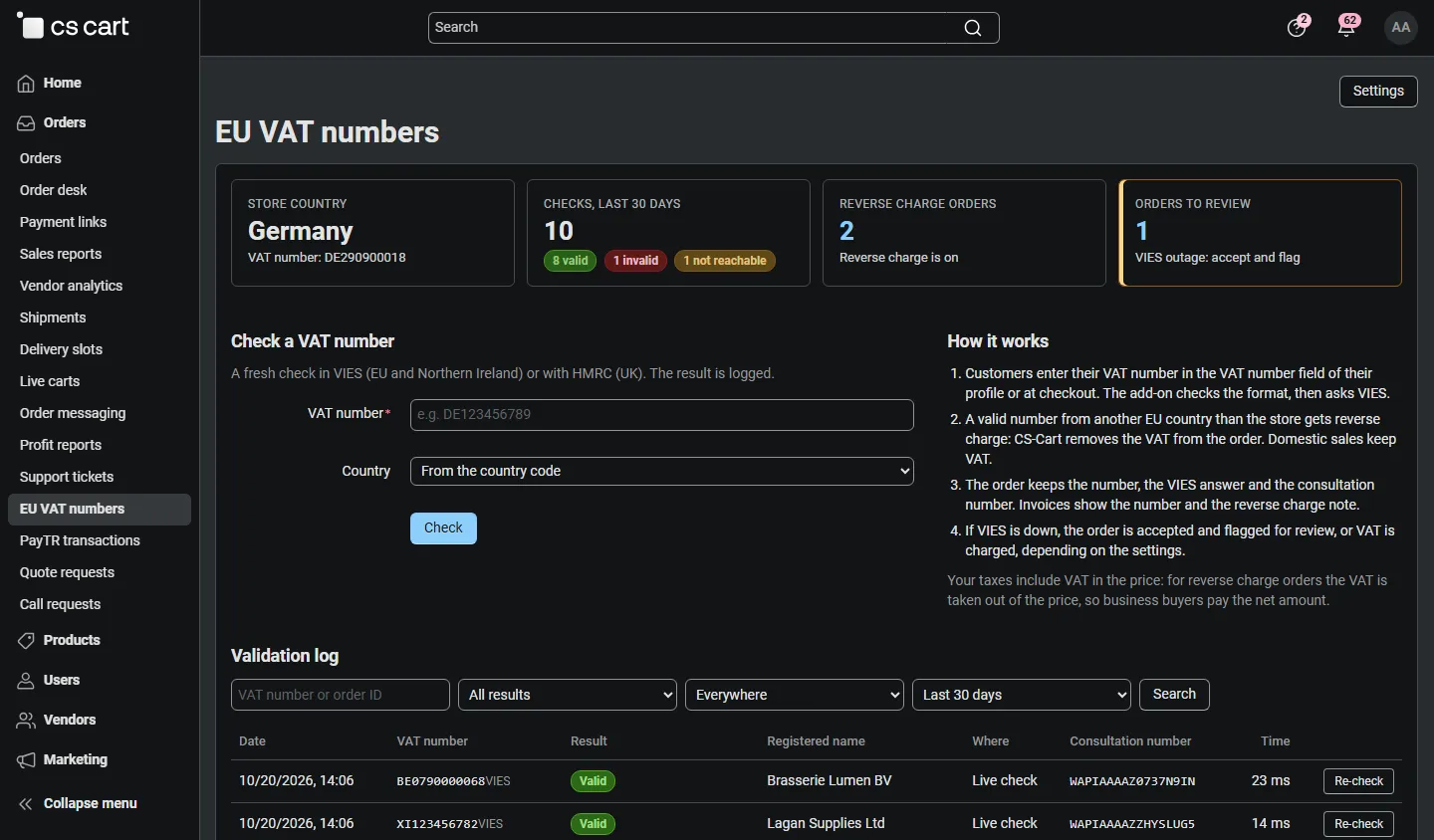Click the '1 not reachable' badge

[725, 261]
